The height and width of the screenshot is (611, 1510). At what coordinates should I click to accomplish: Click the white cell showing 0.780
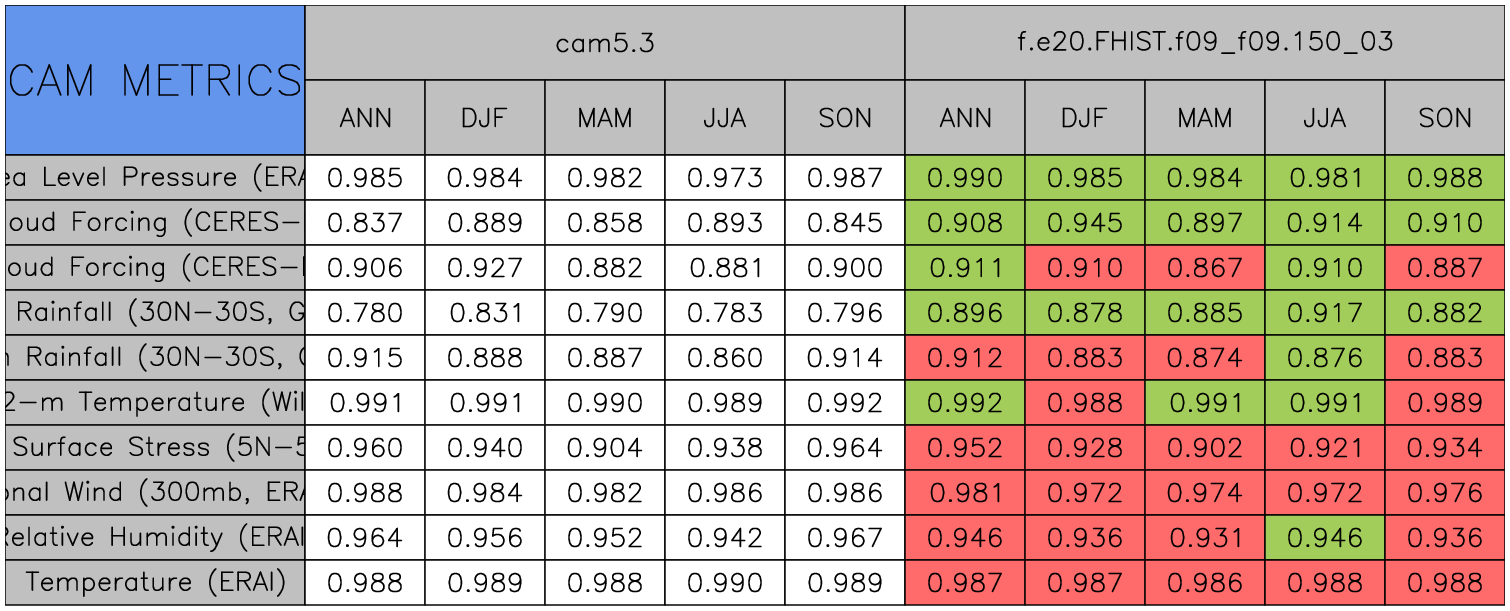(365, 313)
